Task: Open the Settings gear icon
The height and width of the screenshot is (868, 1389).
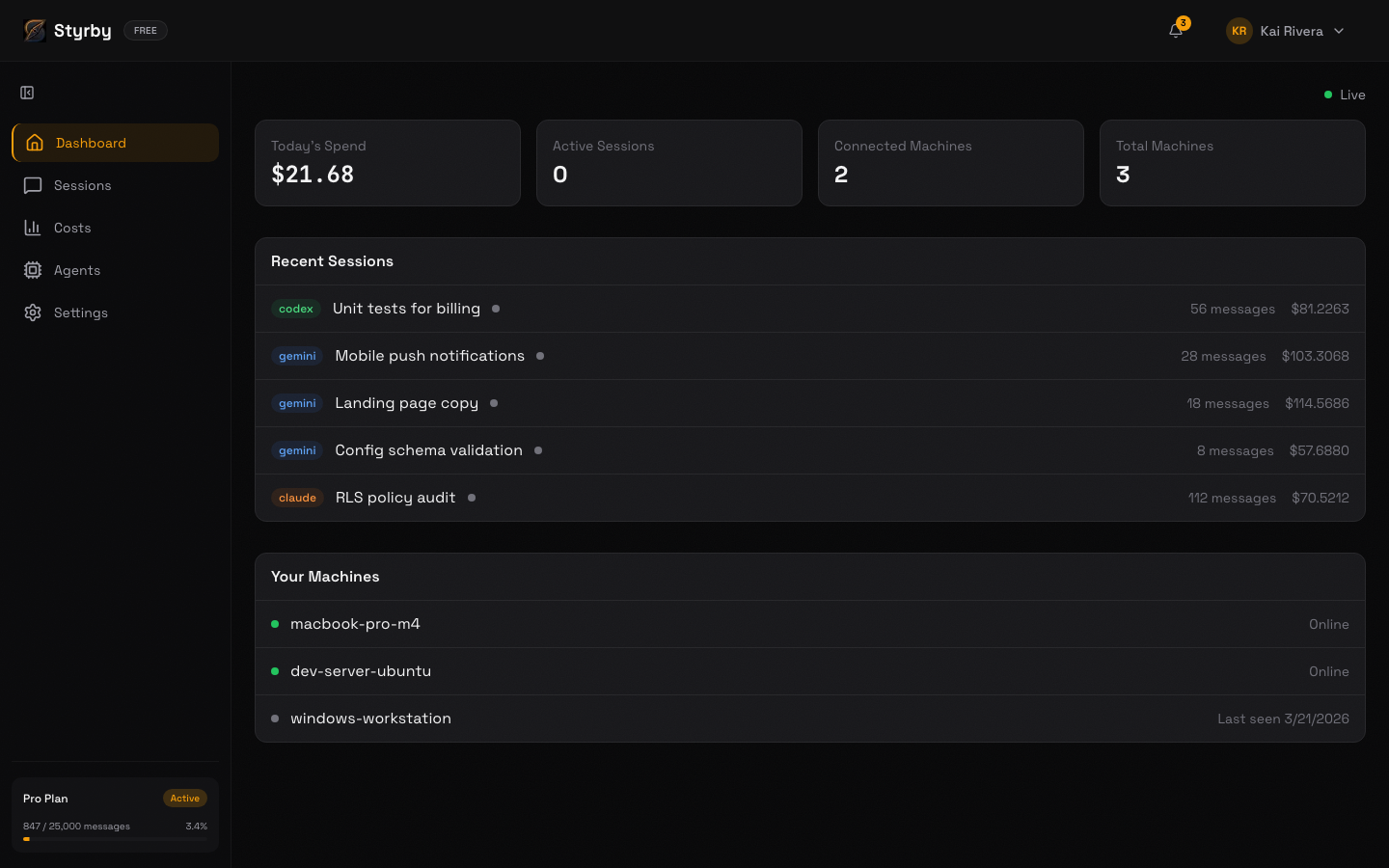Action: 35,312
